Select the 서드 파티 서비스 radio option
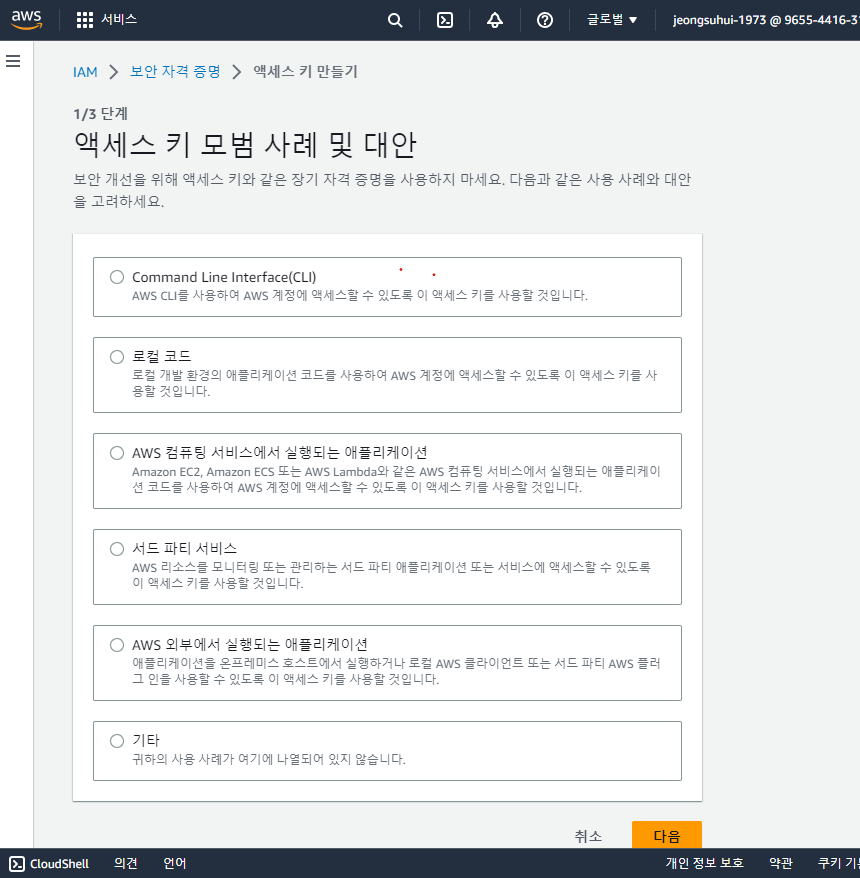The width and height of the screenshot is (860, 878). coord(117,549)
